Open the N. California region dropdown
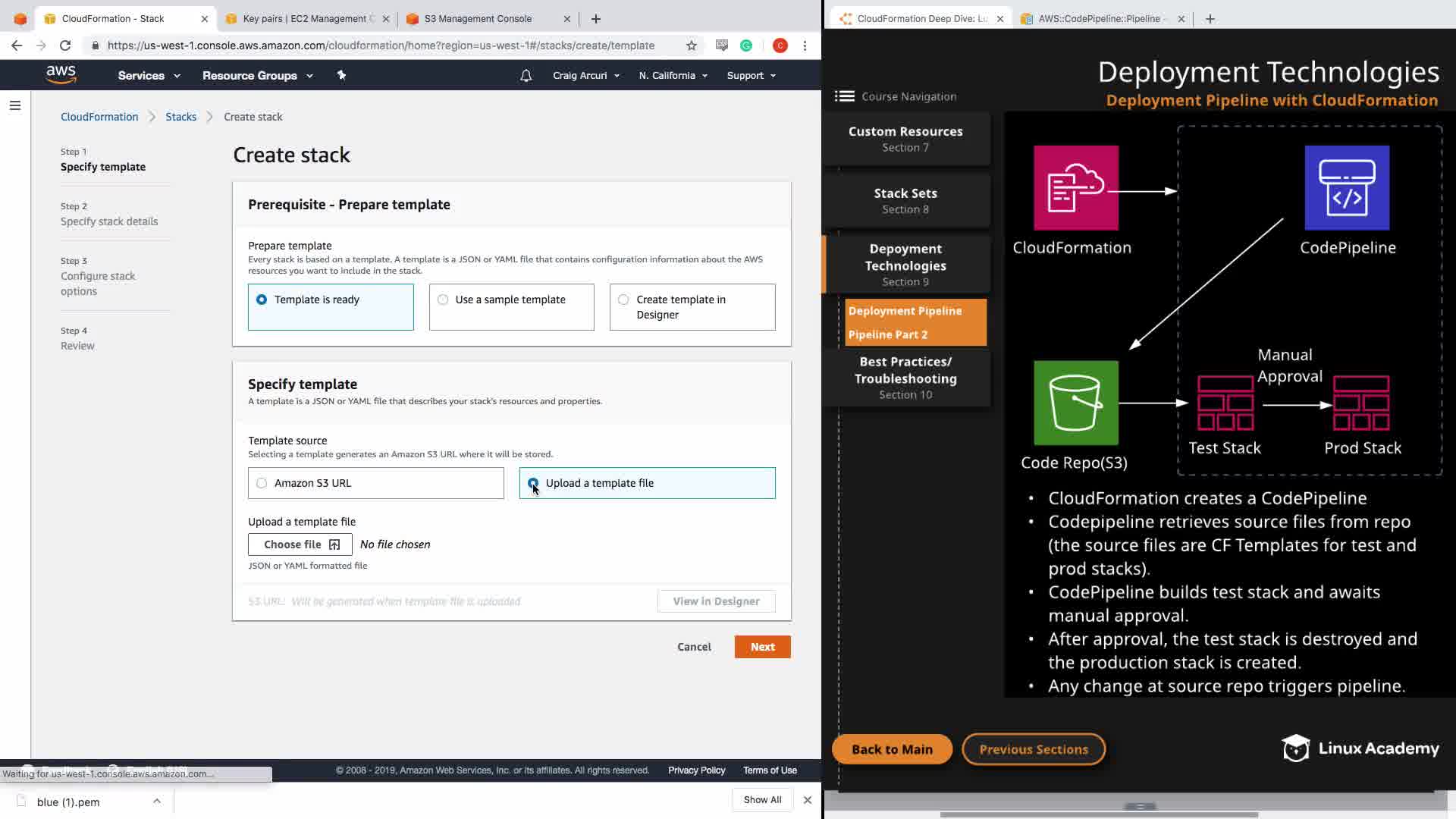Screen dimensions: 1456x819 tap(673, 76)
